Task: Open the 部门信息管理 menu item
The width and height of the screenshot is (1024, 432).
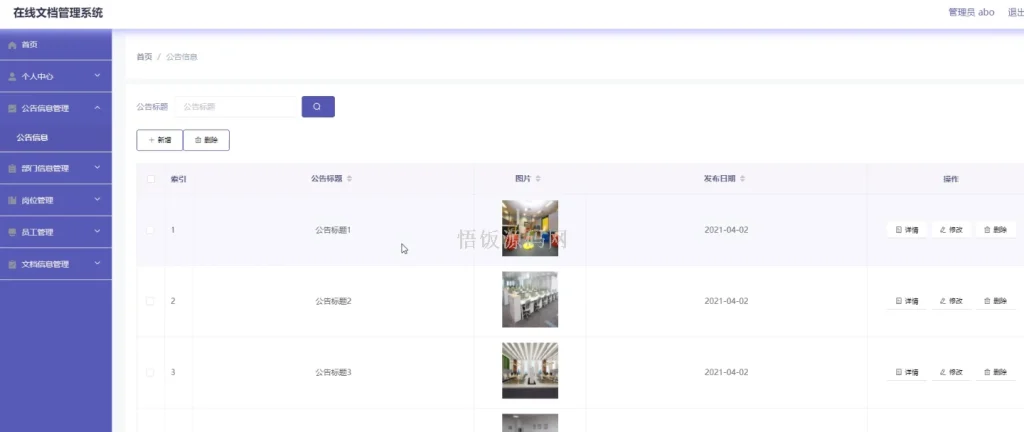Action: click(x=56, y=168)
